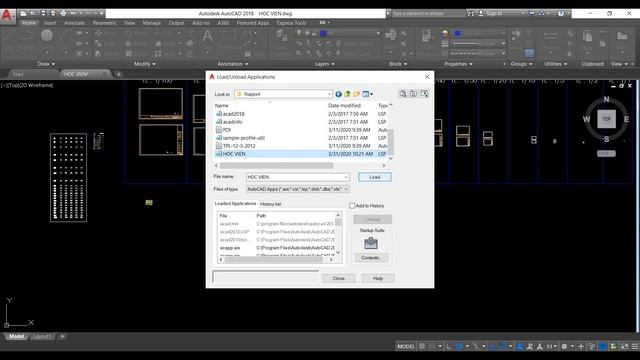
Task: Switch to the History list tab
Action: click(x=270, y=204)
